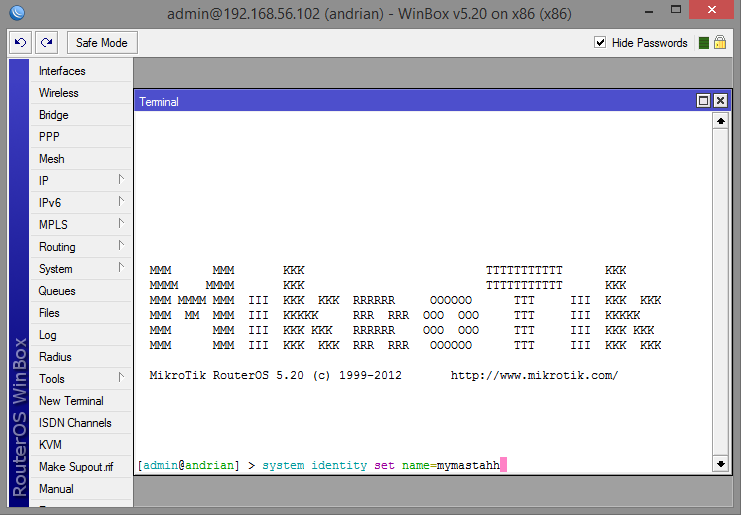Image resolution: width=741 pixels, height=515 pixels.
Task: Click the Terminal window title bar
Action: point(415,101)
